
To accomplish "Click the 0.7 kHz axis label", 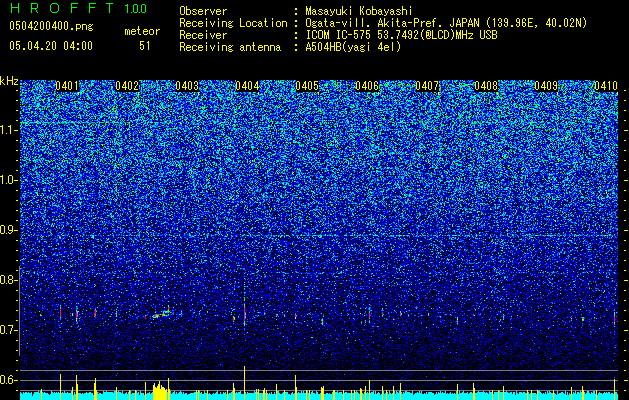I will point(6,330).
